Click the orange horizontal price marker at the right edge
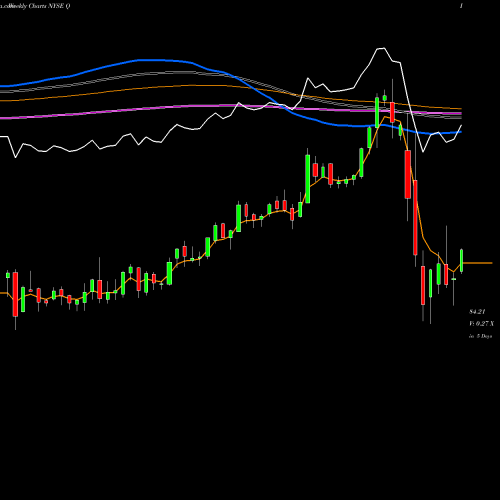Image resolution: width=500 pixels, height=500 pixels. pyautogui.click(x=477, y=263)
